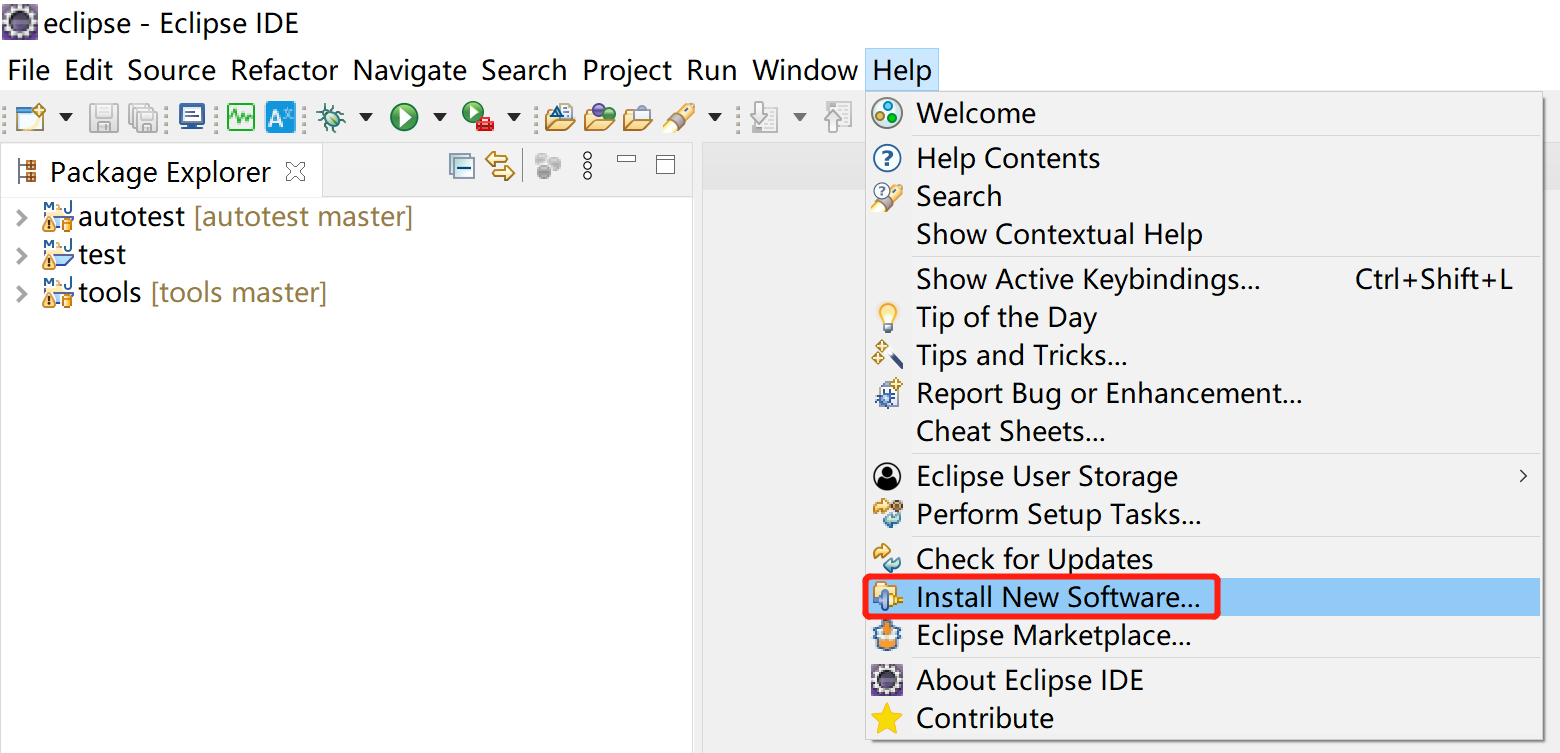
Task: Click the folder icon with colored spheres
Action: tap(599, 117)
